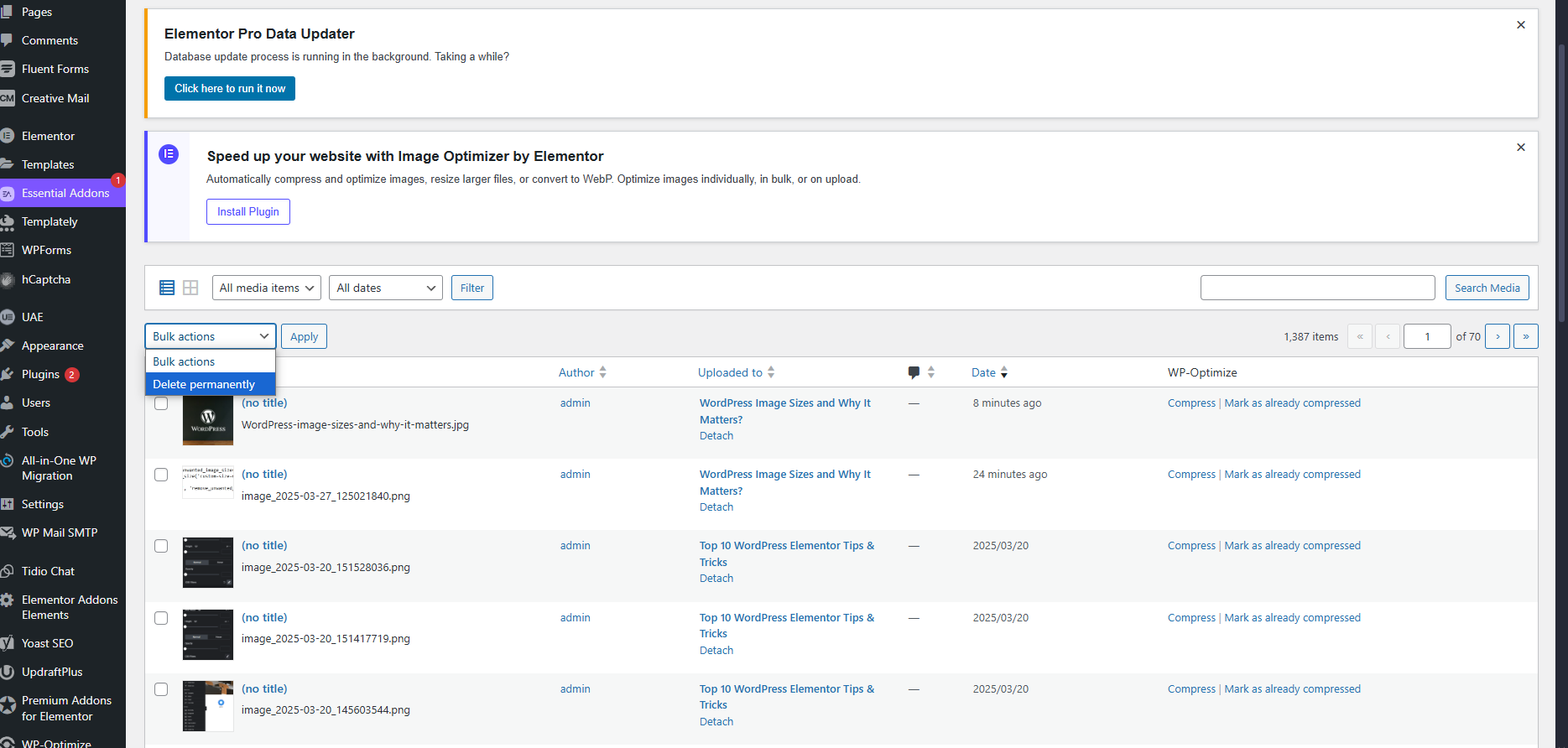The height and width of the screenshot is (748, 1568).
Task: Dismiss the Elementor Pro Data Updater notice
Action: point(1520,25)
